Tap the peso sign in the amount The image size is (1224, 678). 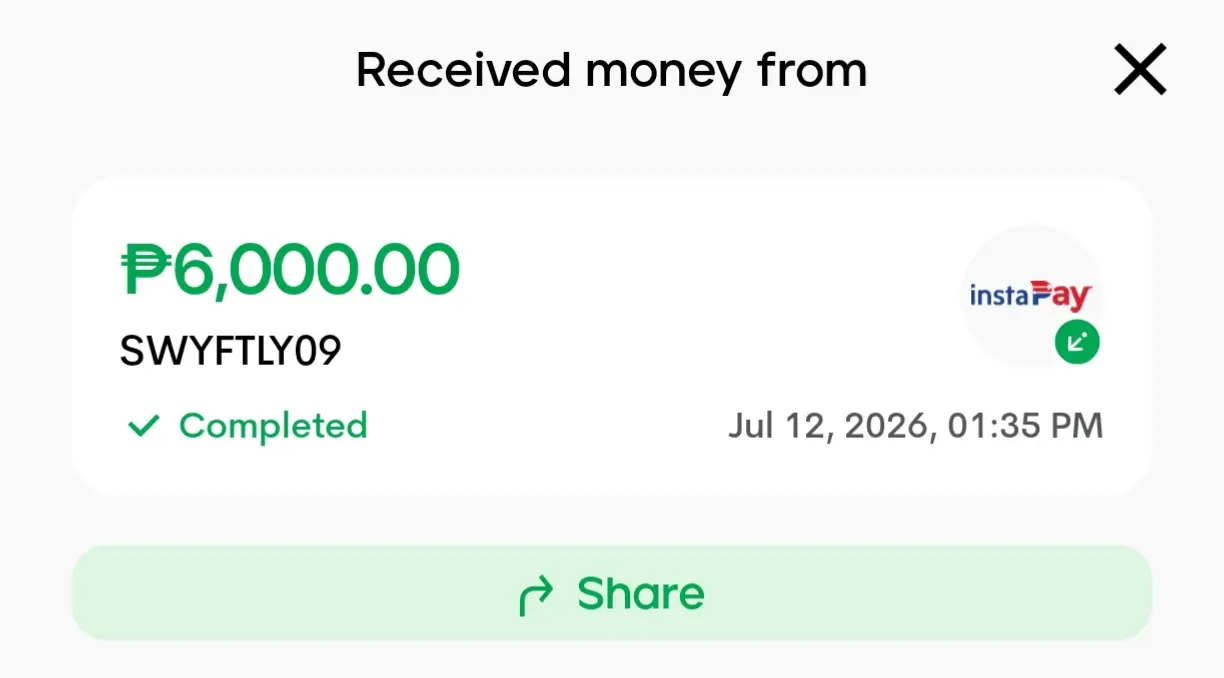point(146,271)
